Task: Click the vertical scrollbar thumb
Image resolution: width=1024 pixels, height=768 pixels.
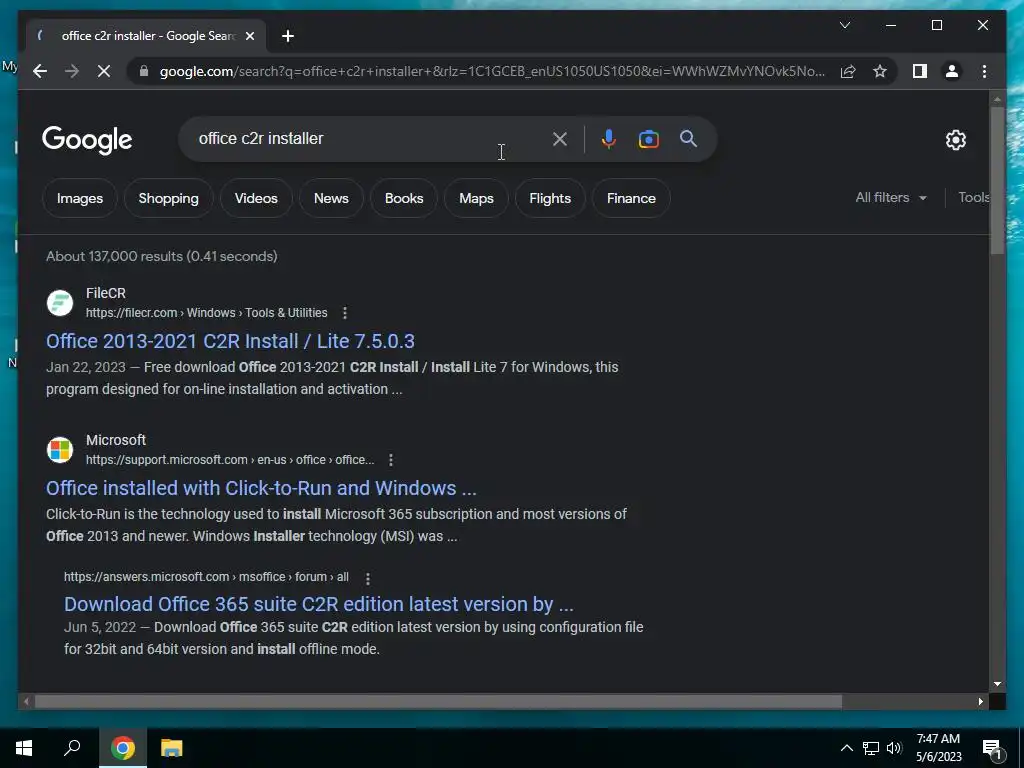Action: click(997, 180)
